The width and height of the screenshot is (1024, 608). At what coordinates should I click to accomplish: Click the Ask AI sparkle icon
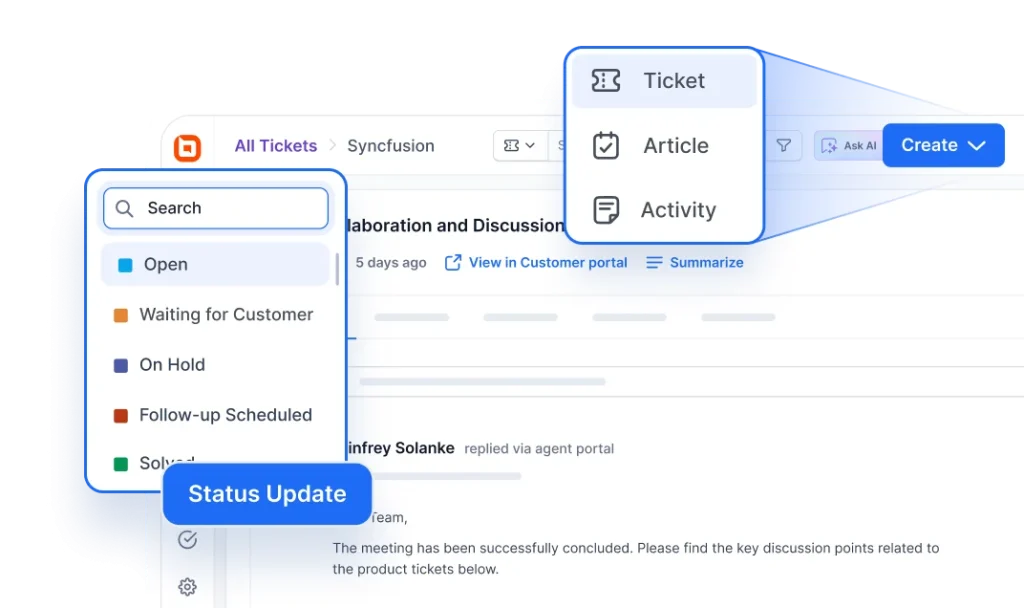[x=830, y=146]
